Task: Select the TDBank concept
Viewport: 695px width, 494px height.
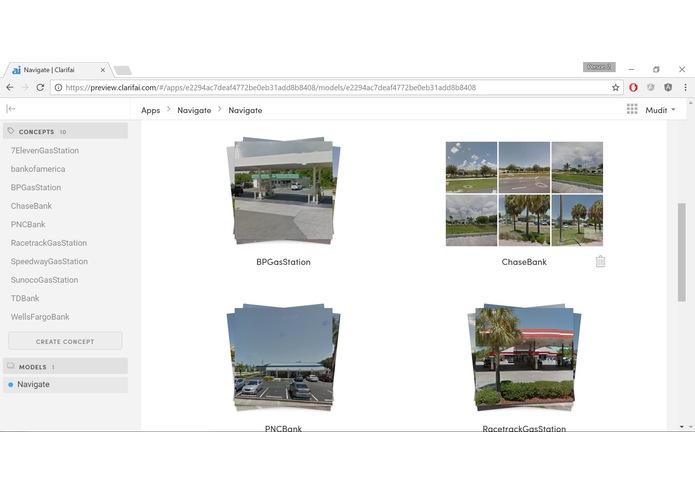Action: tap(25, 299)
